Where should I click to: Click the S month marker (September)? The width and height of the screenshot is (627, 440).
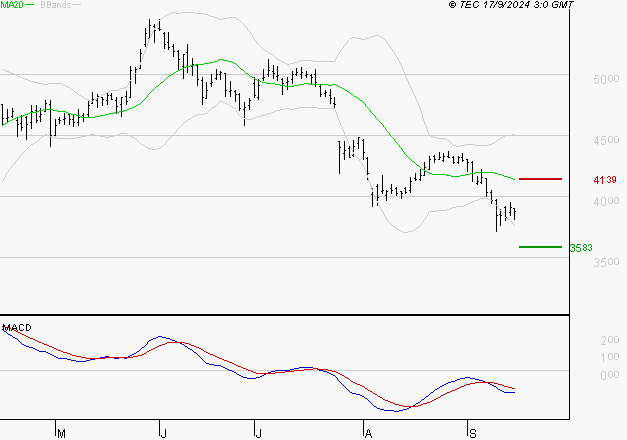pyautogui.click(x=473, y=434)
